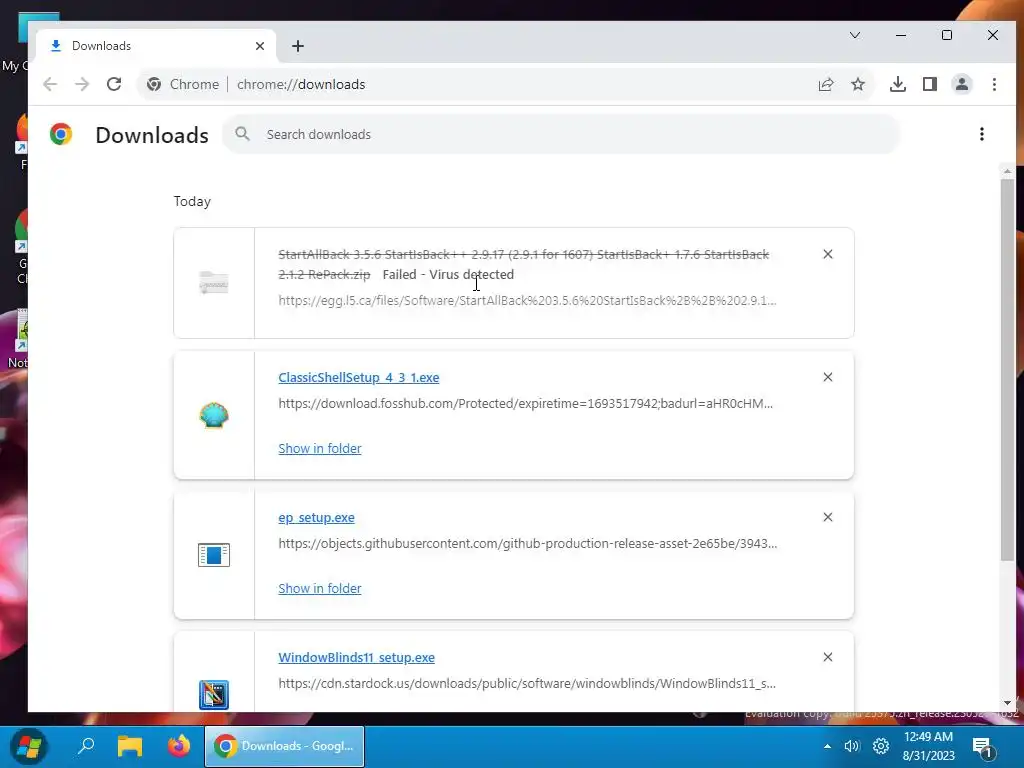Click the scrollbar down arrow

pos(1008,703)
